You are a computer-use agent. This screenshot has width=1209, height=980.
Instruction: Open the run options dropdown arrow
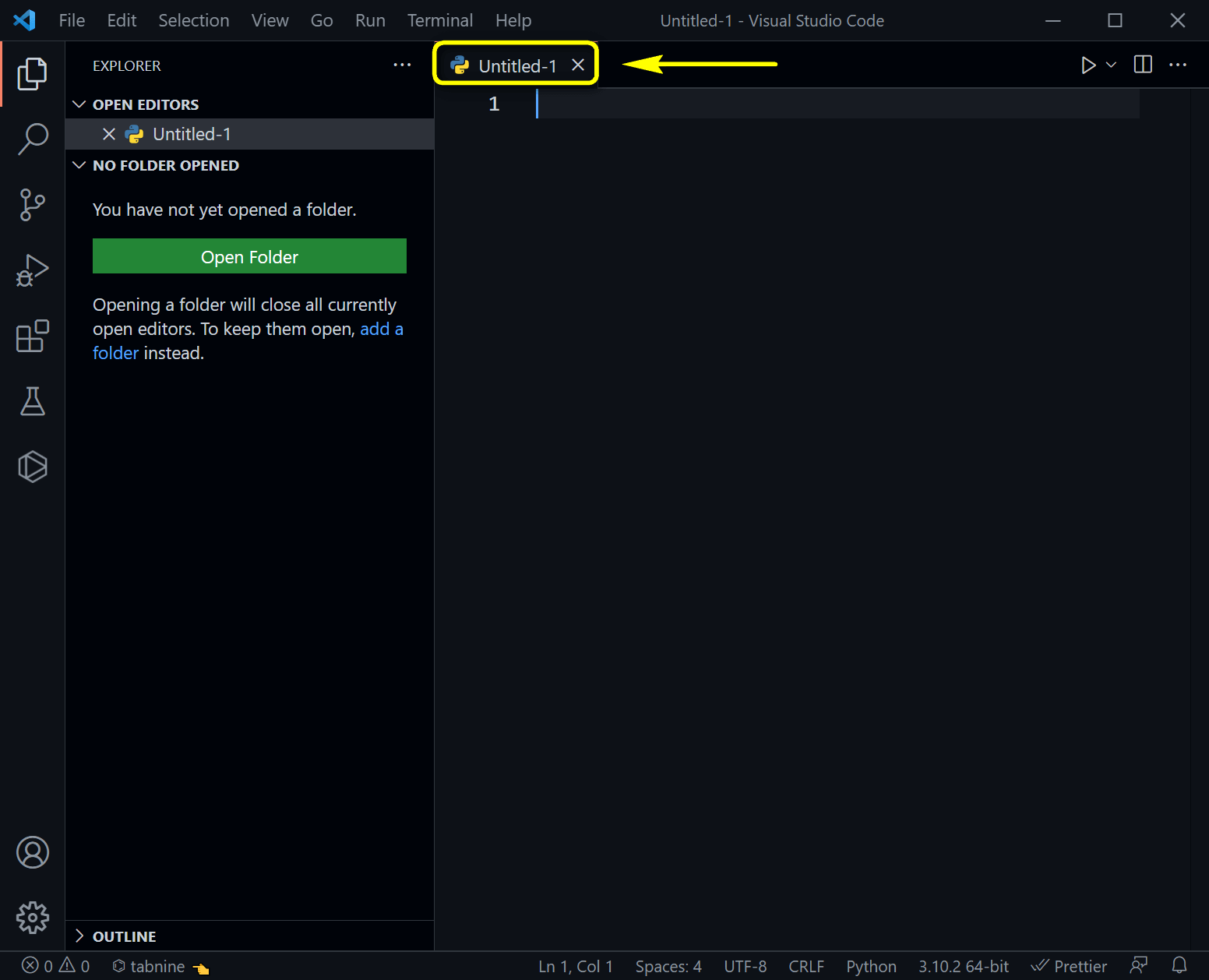pos(1112,65)
